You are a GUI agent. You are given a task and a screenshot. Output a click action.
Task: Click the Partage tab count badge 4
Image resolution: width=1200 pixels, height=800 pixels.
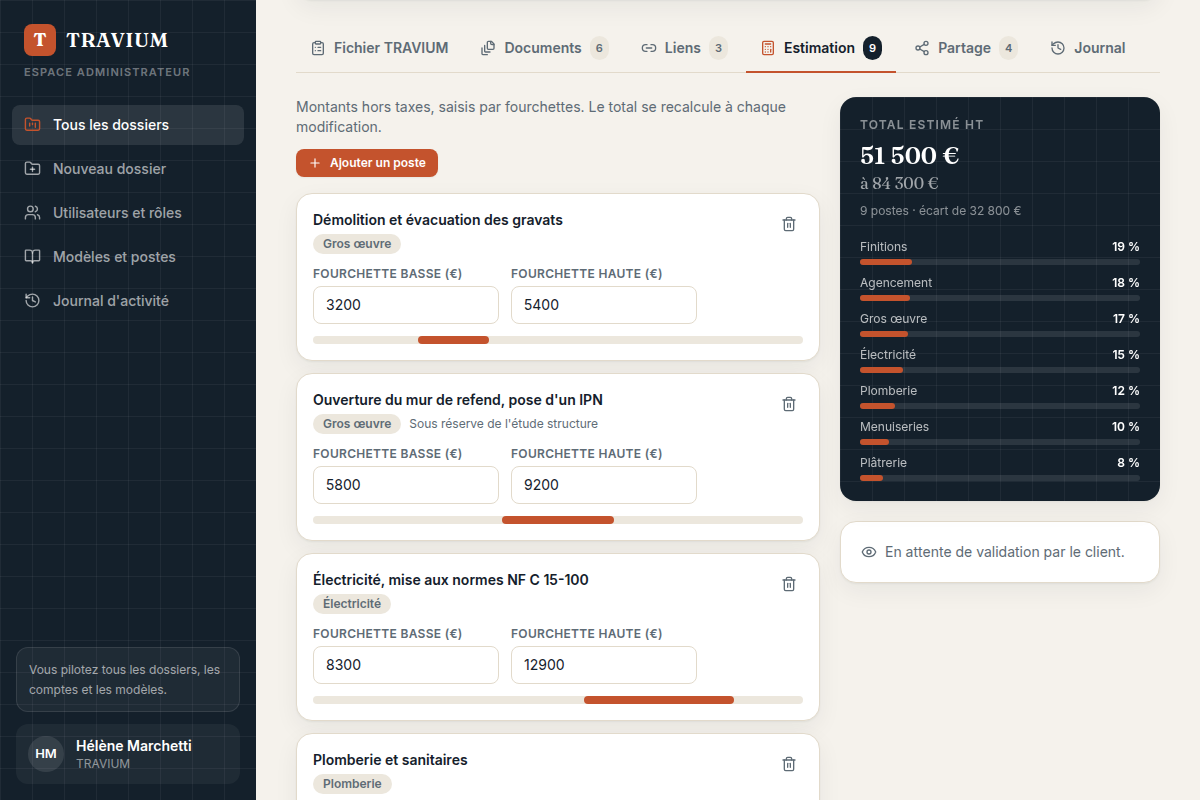(x=1008, y=48)
